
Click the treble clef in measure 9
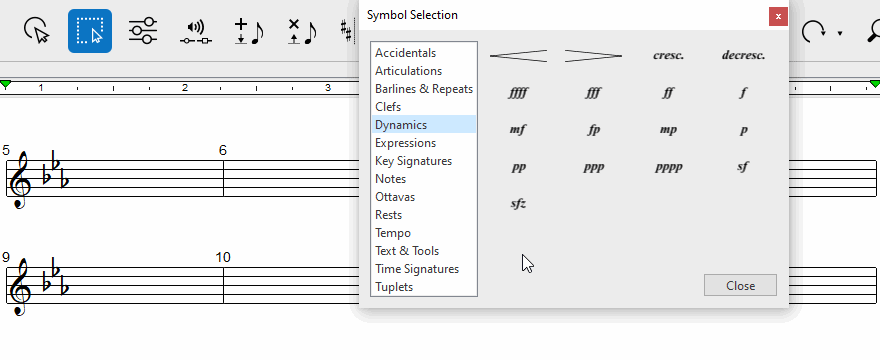click(21, 286)
